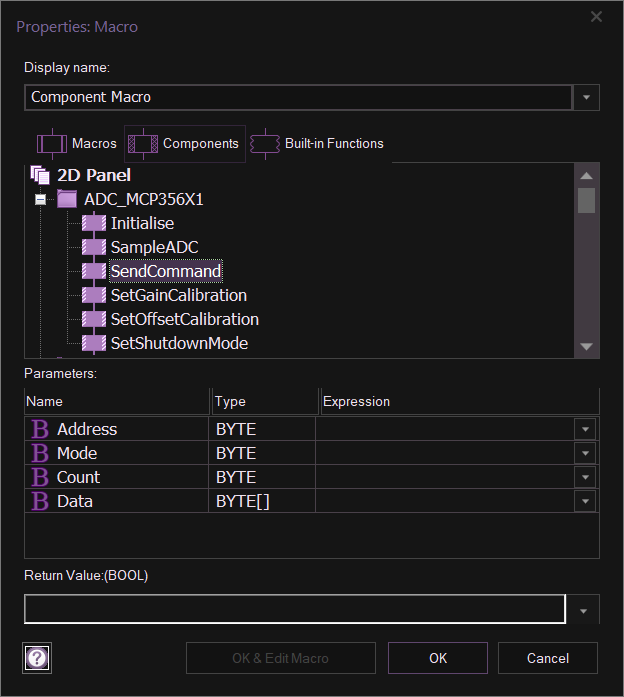
Task: Select the SampleADC tree item
Action: tap(155, 247)
